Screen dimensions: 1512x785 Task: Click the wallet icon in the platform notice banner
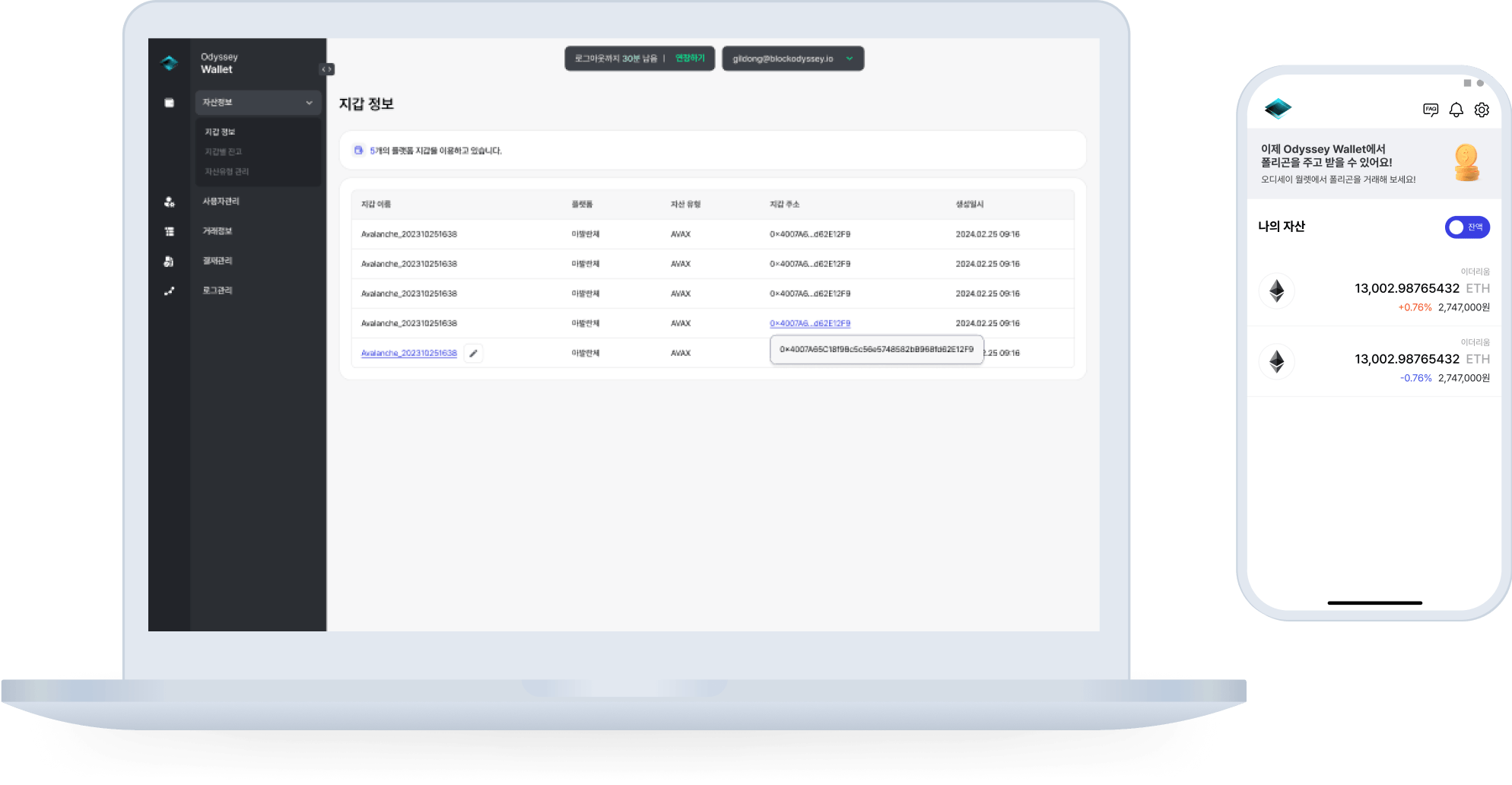coord(358,150)
